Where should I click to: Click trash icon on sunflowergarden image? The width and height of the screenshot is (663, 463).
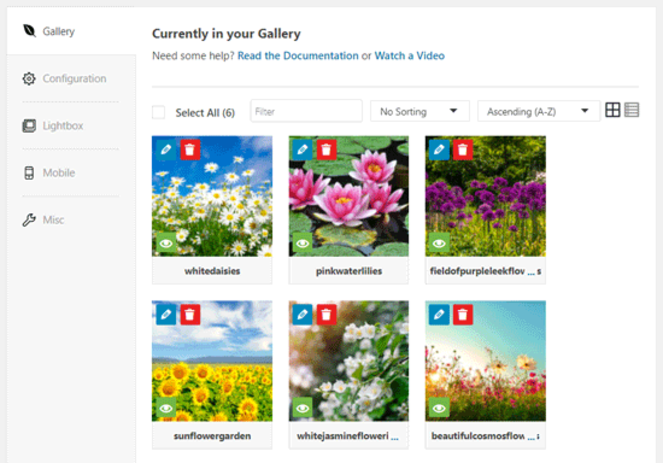coord(190,315)
